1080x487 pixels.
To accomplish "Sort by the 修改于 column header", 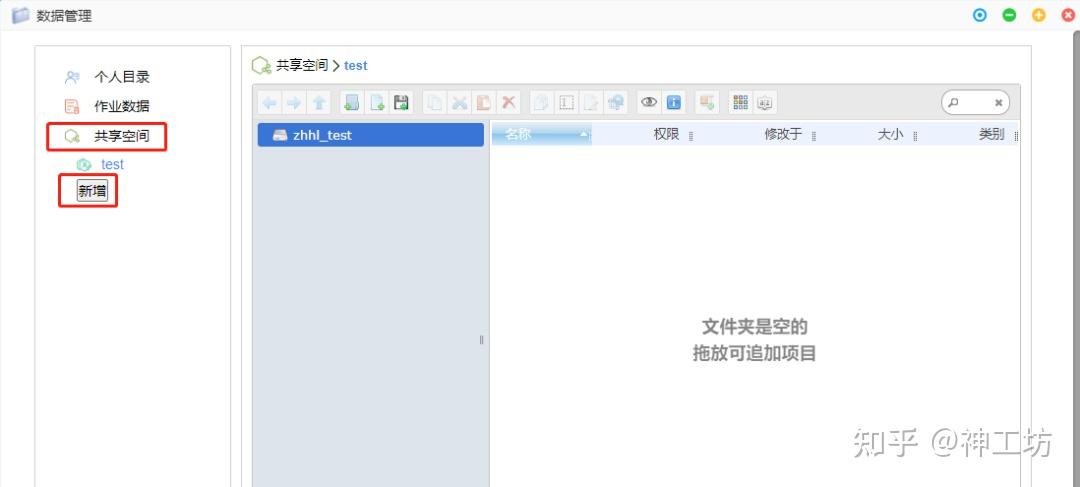I will 783,135.
